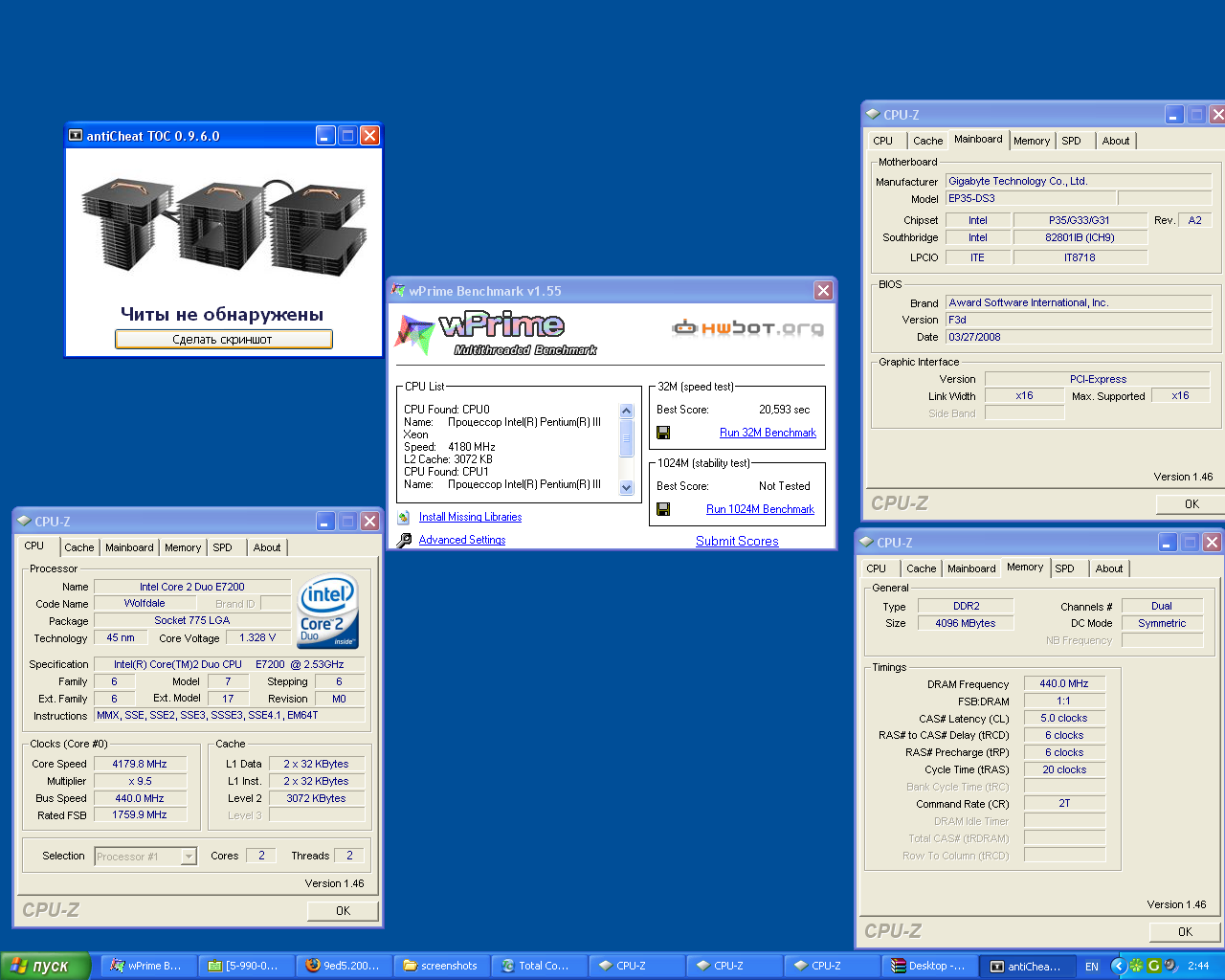Click the BIOS Date value 03/27/2008
Screen dimensions: 1225x980
(x=1079, y=337)
